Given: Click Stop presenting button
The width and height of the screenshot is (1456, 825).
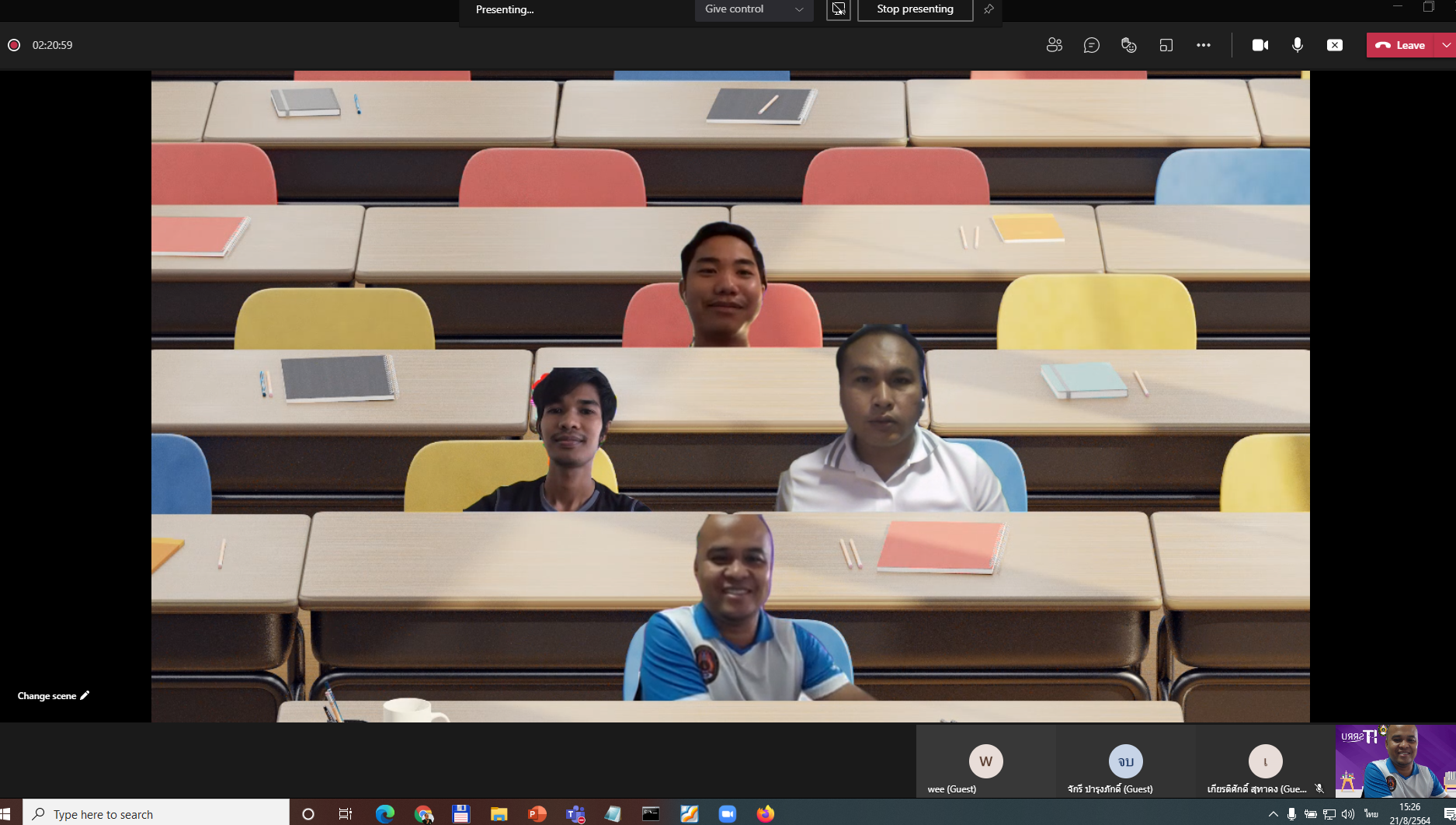Looking at the screenshot, I should [915, 9].
